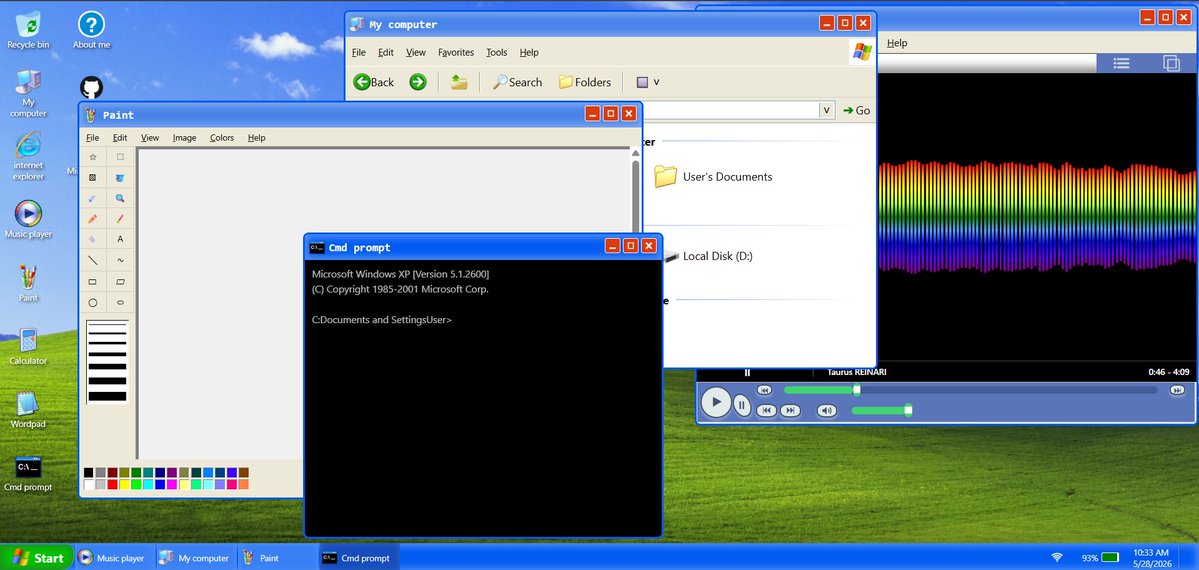Pick the Text tool (A) in Paint
1199x570 pixels.
pyautogui.click(x=120, y=239)
